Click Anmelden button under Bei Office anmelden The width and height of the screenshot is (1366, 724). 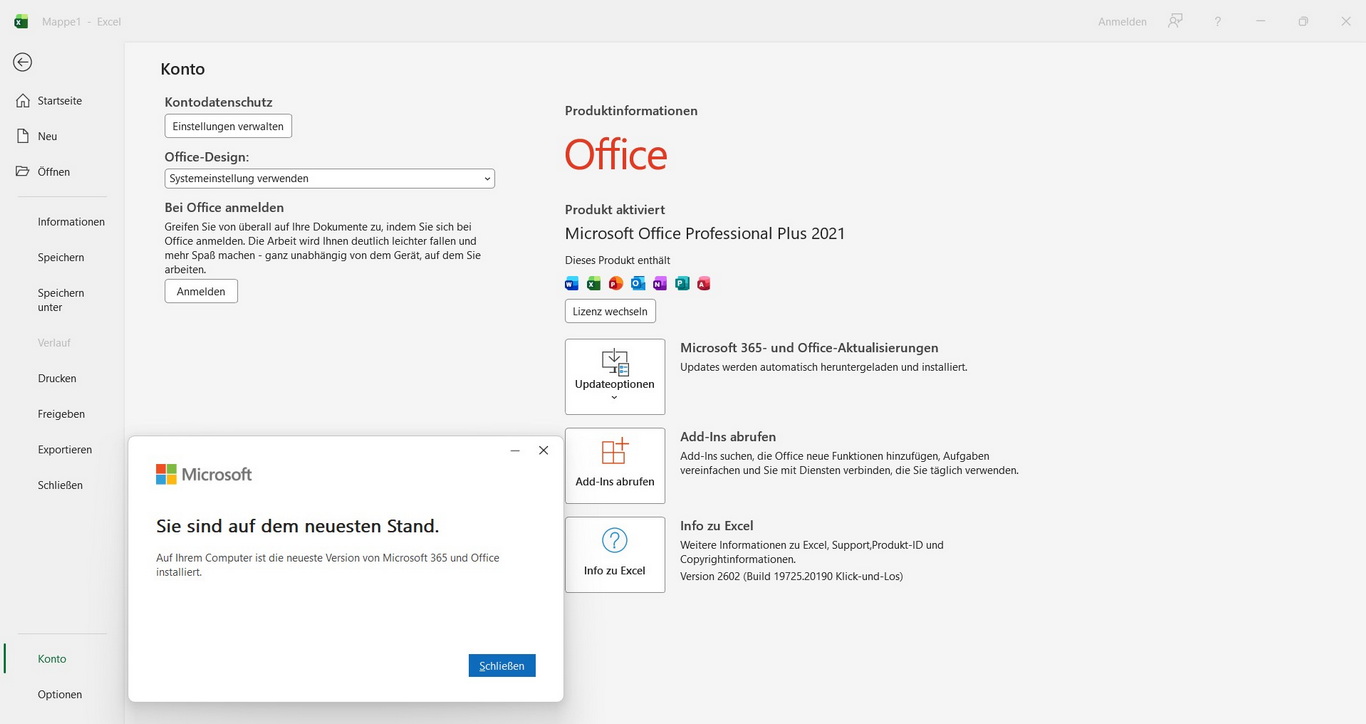(201, 291)
